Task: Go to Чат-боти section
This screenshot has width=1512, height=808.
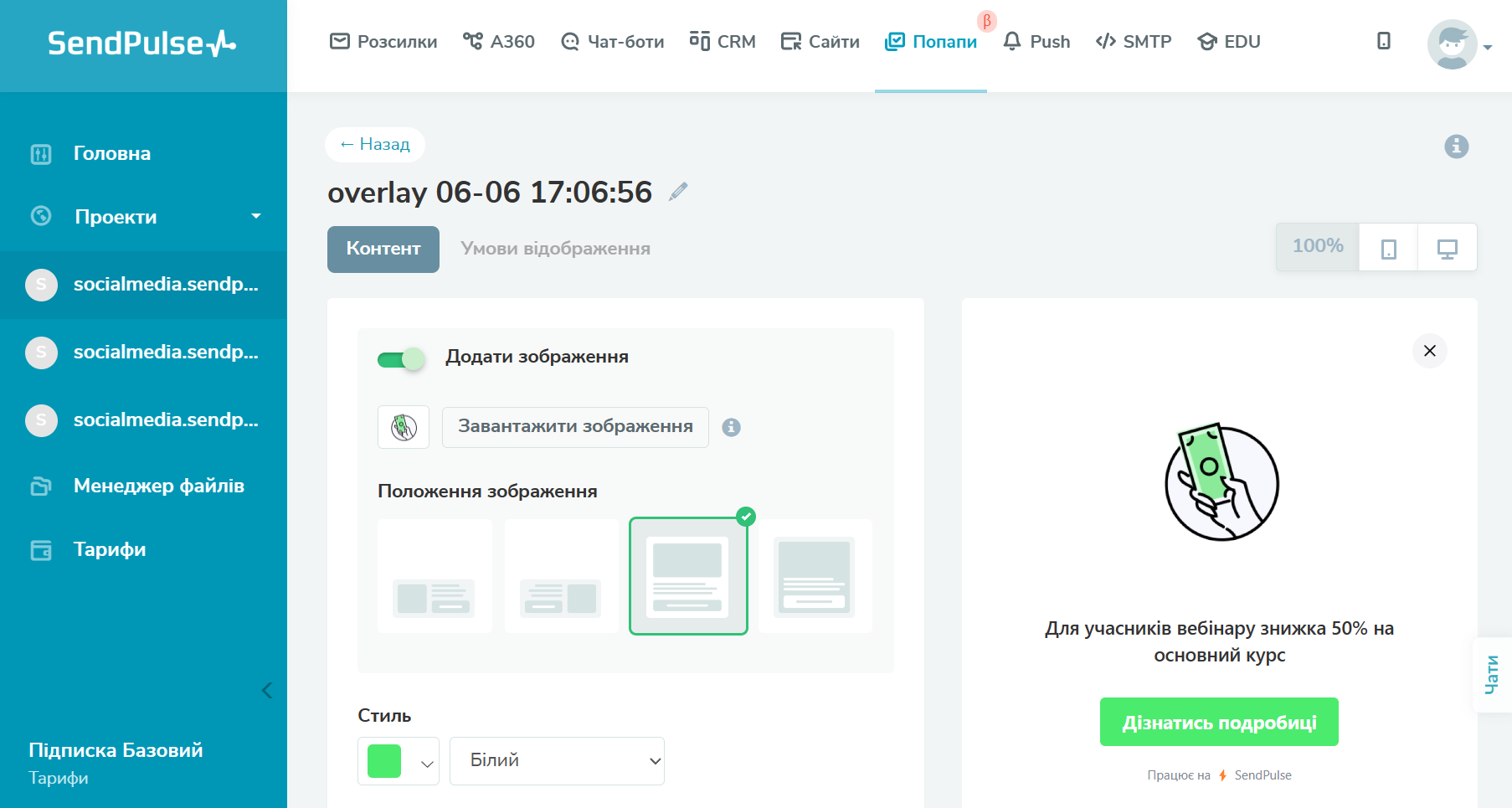Action: [612, 41]
